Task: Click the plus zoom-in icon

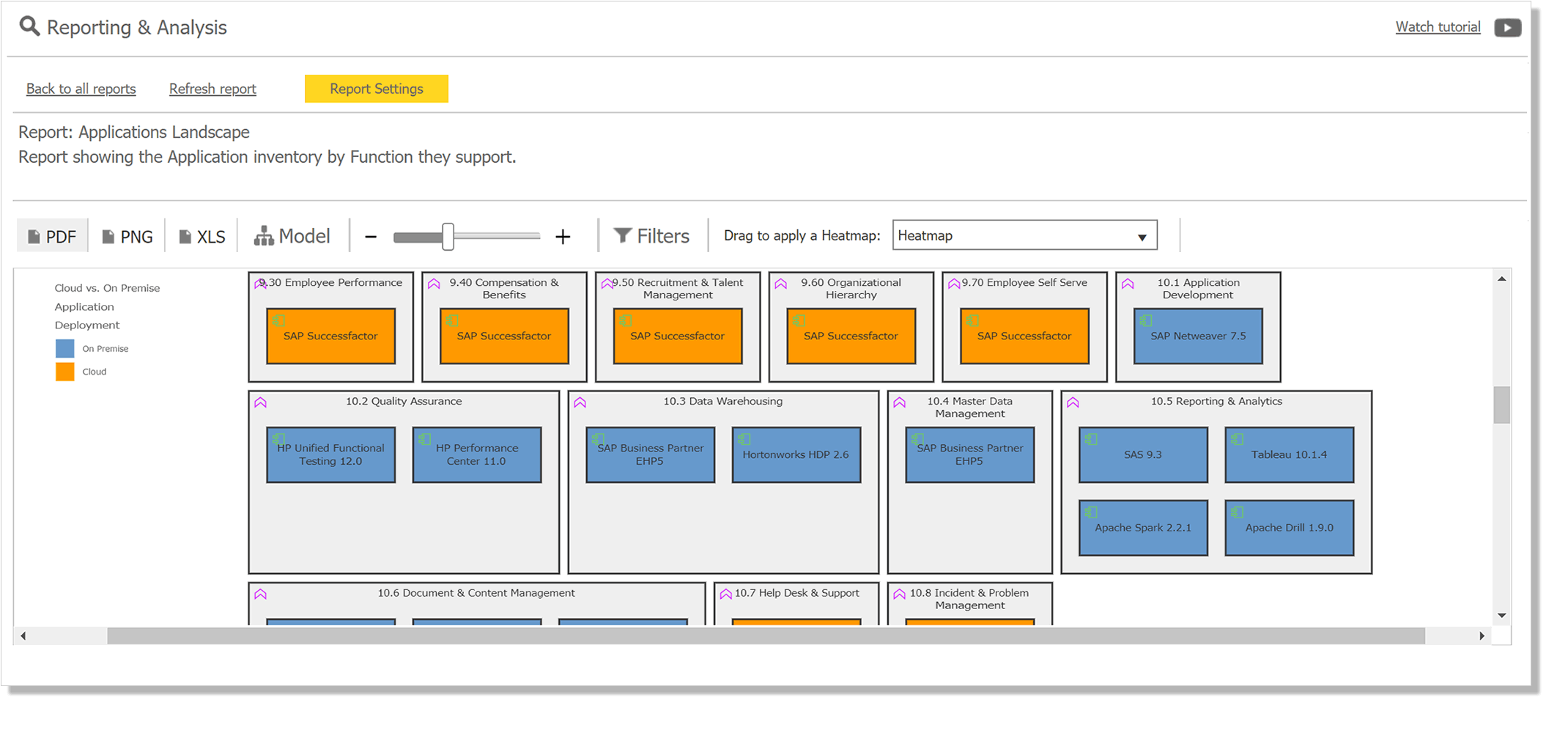Action: tap(563, 237)
